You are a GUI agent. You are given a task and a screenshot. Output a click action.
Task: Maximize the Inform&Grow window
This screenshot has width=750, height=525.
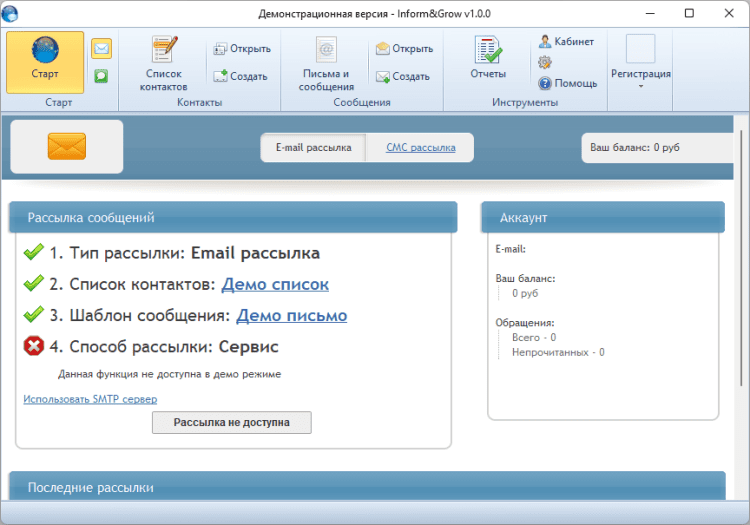coord(689,13)
